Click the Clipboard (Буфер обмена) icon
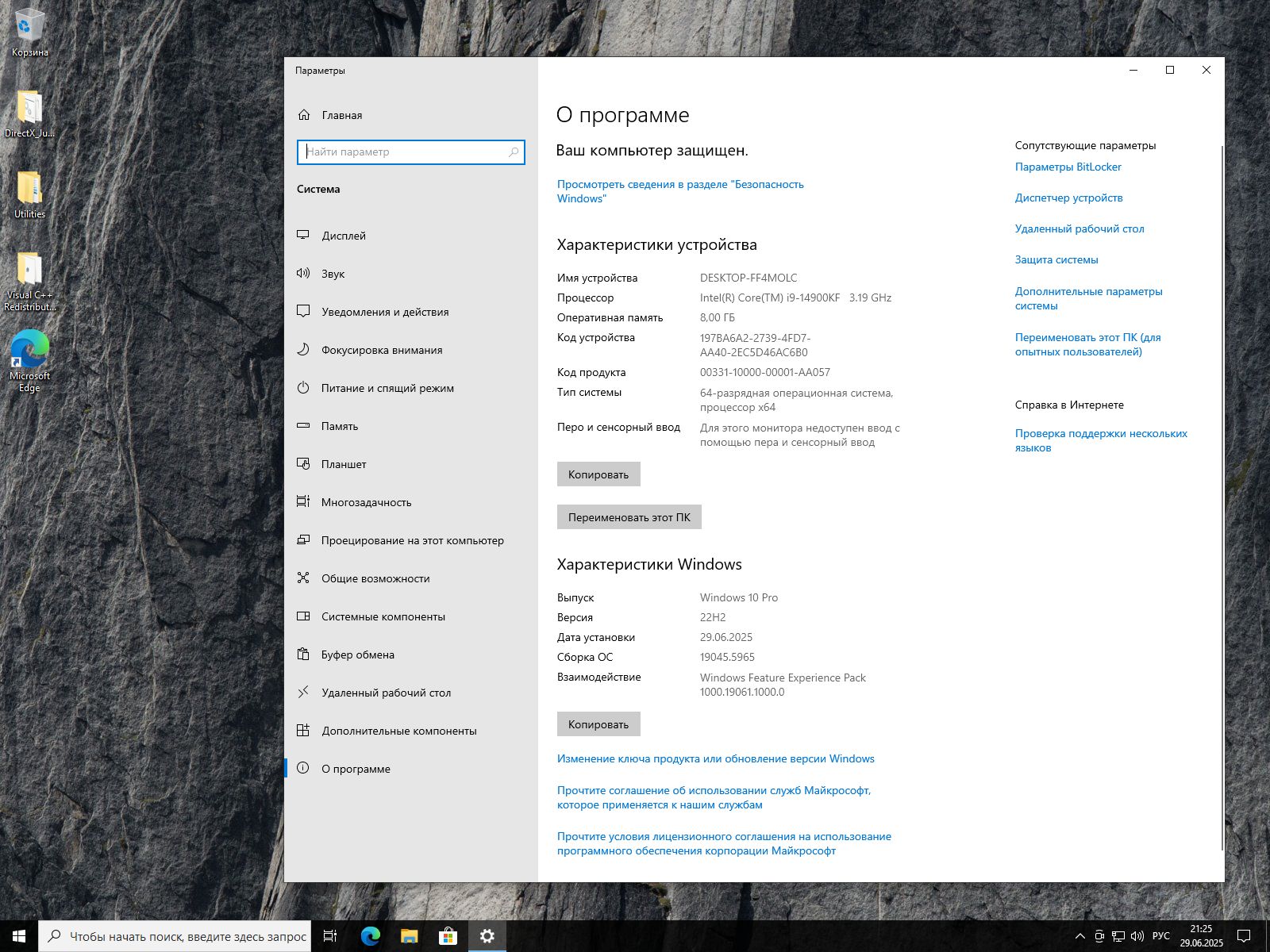 (x=303, y=654)
